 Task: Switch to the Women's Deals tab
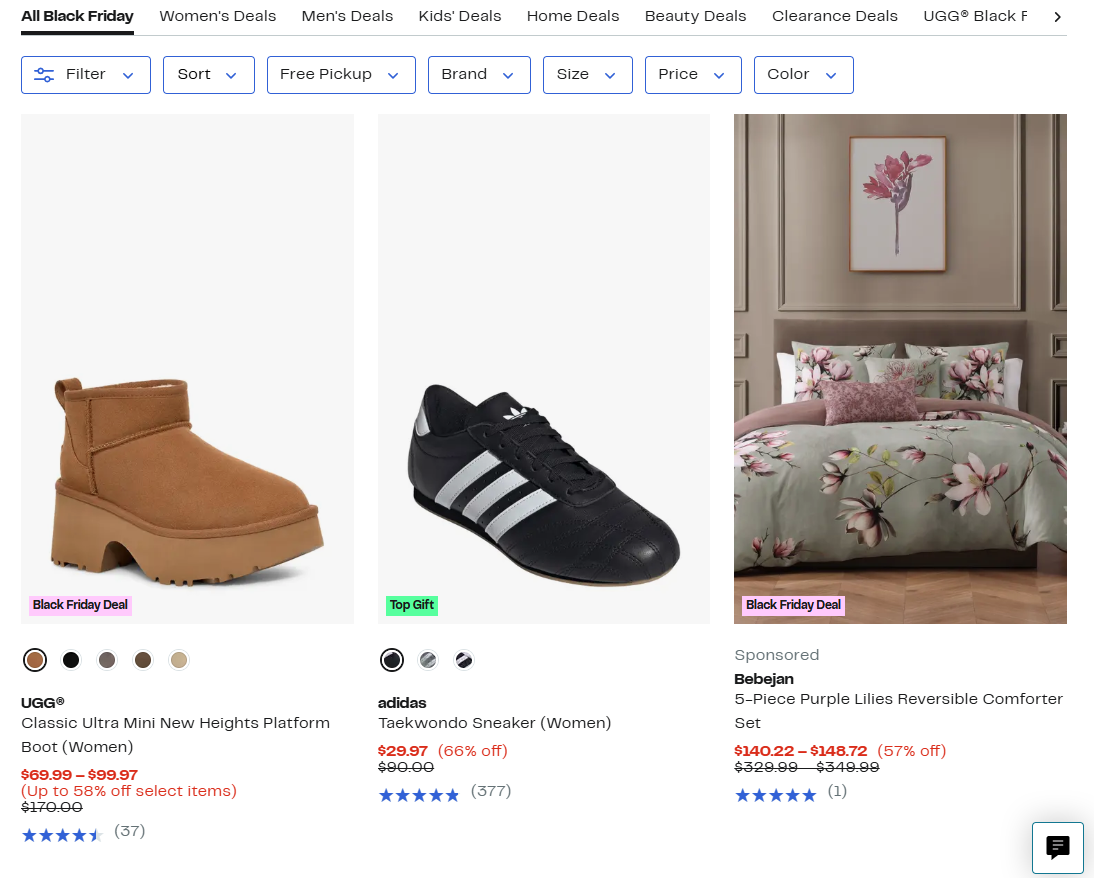(x=217, y=16)
